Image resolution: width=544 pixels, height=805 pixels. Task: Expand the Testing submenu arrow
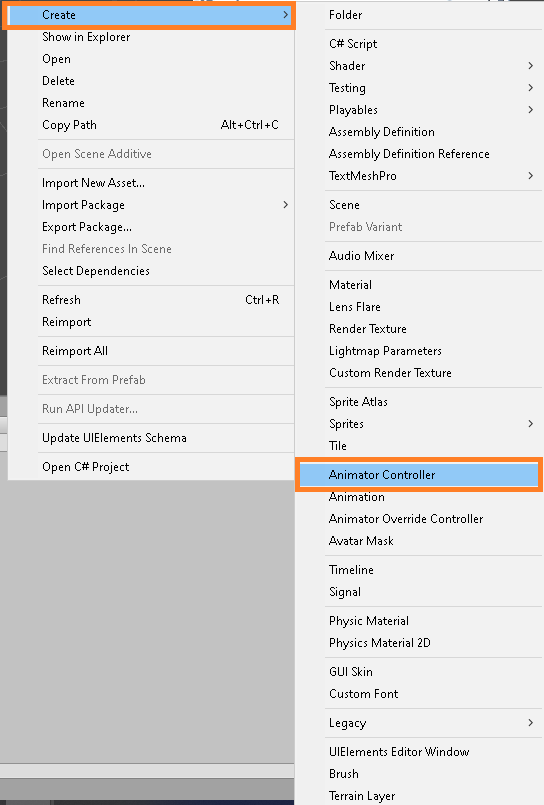pos(531,88)
